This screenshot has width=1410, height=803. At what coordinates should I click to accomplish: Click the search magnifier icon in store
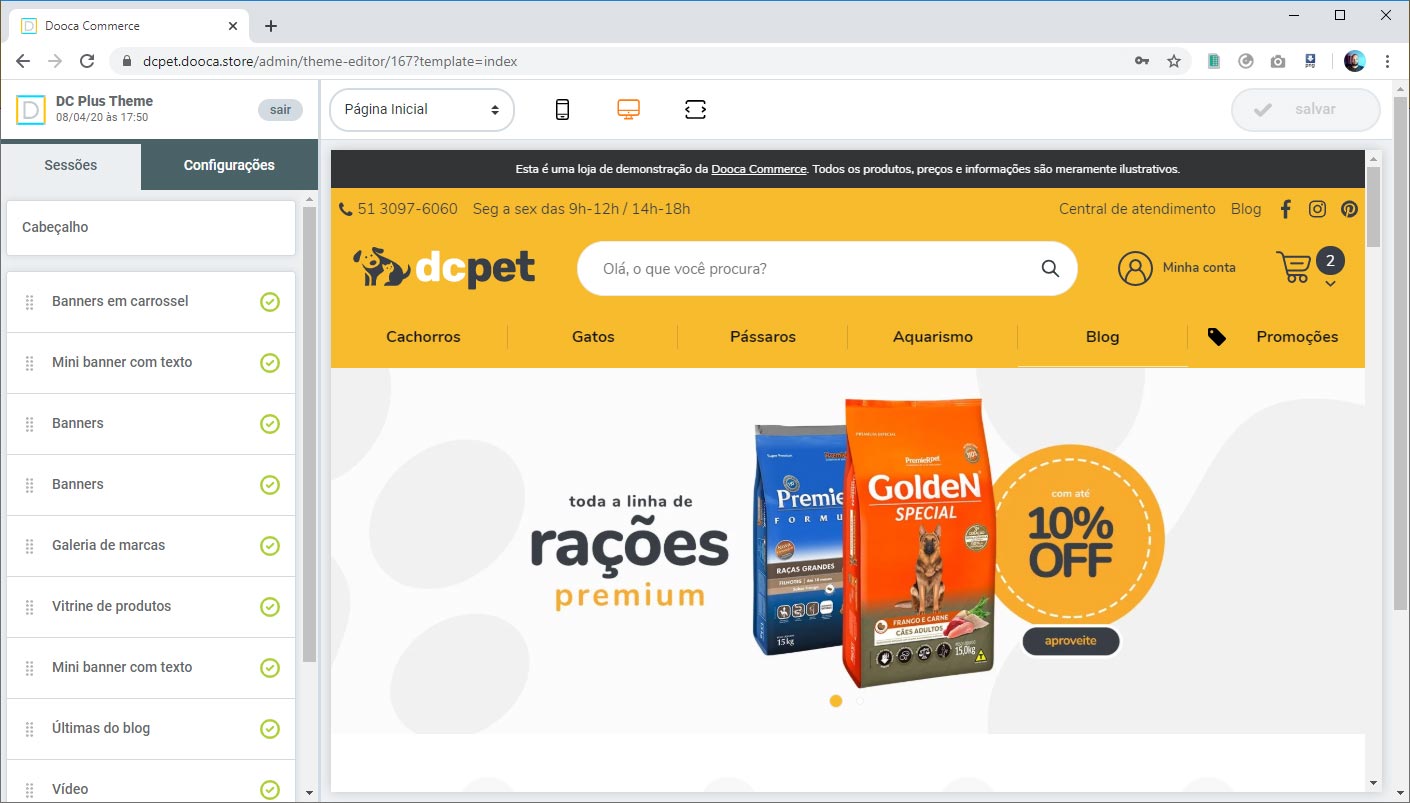pyautogui.click(x=1050, y=268)
